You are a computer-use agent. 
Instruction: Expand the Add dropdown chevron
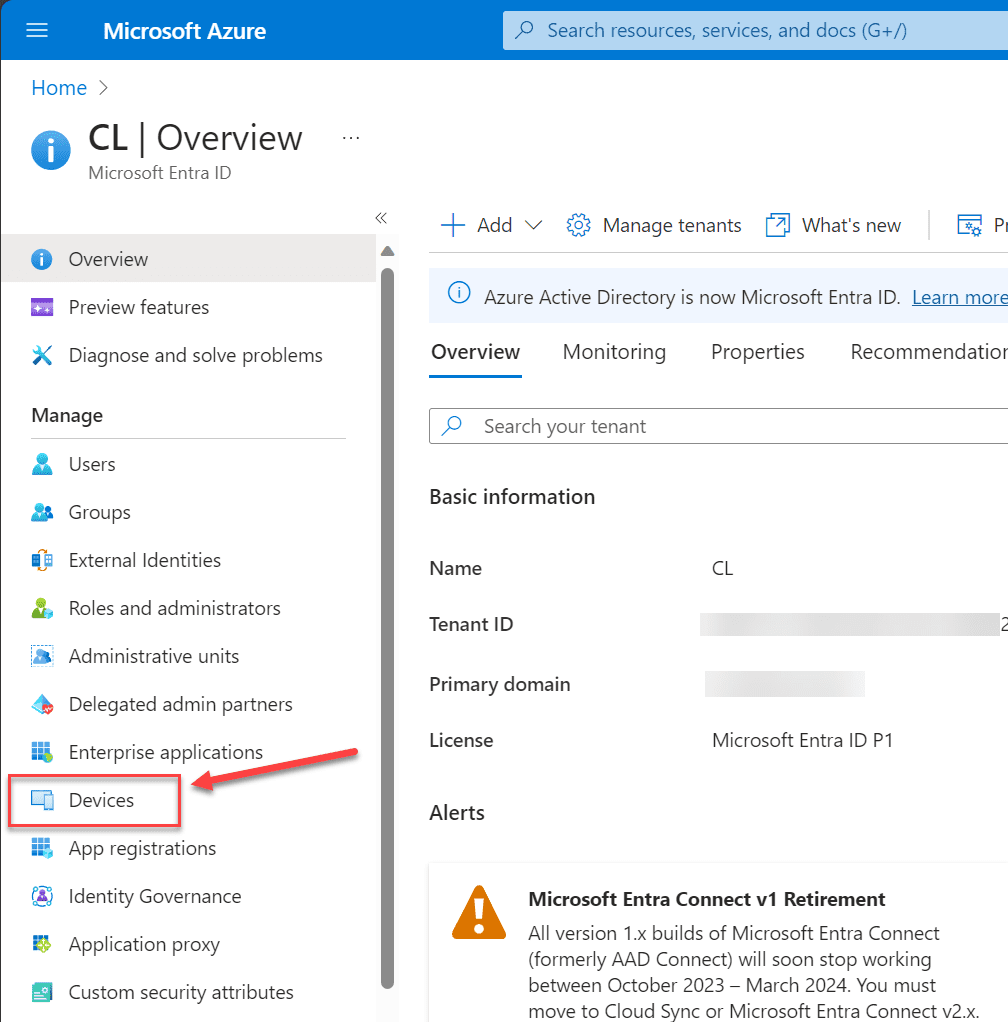pos(534,226)
